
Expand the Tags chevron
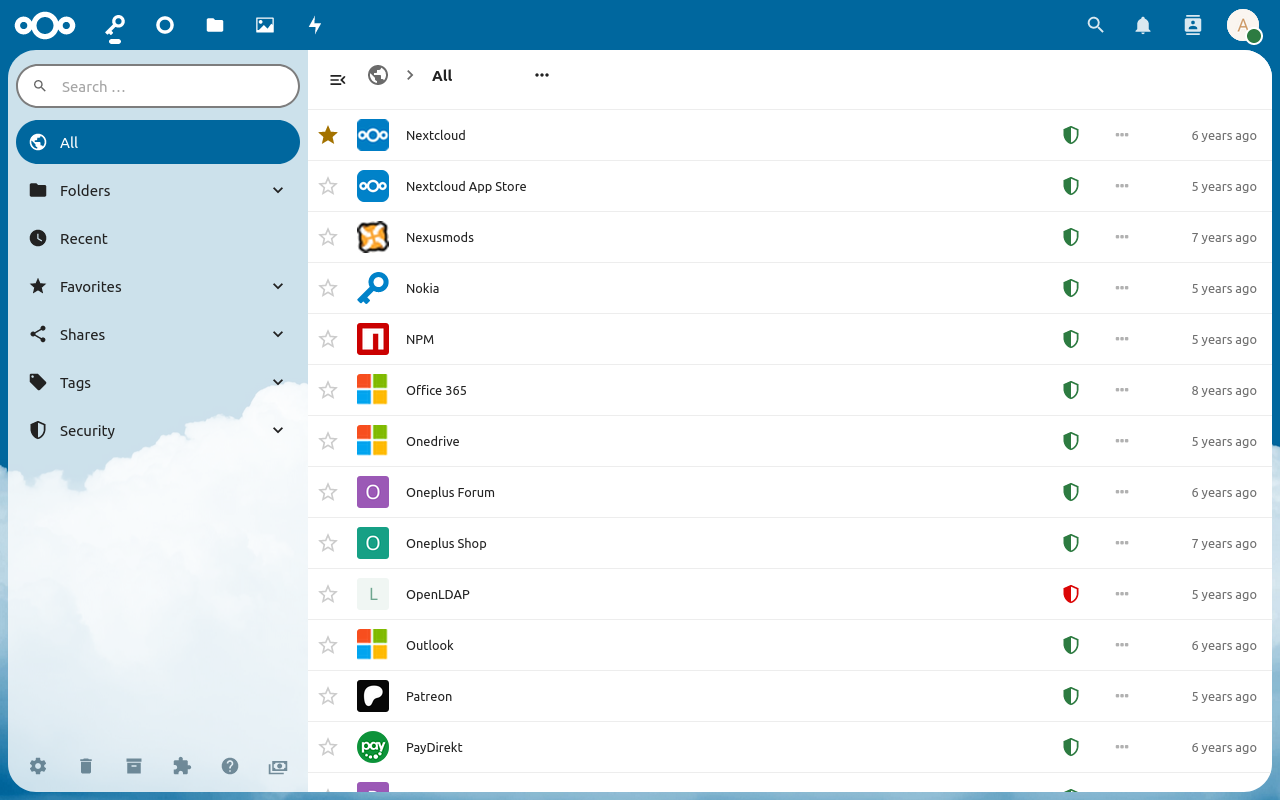click(278, 382)
